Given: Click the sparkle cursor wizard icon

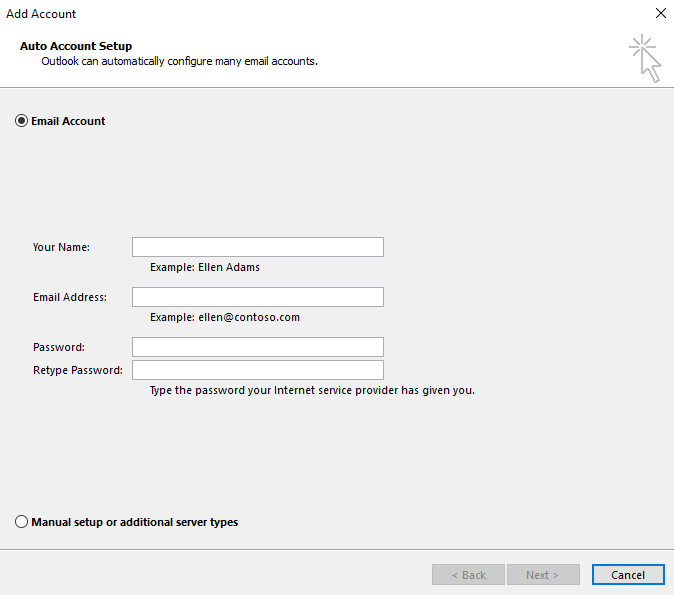Looking at the screenshot, I should coord(645,58).
